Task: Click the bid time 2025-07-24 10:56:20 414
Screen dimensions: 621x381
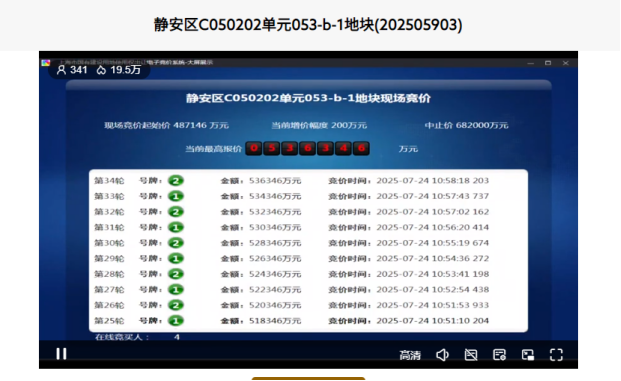Action: (x=432, y=227)
